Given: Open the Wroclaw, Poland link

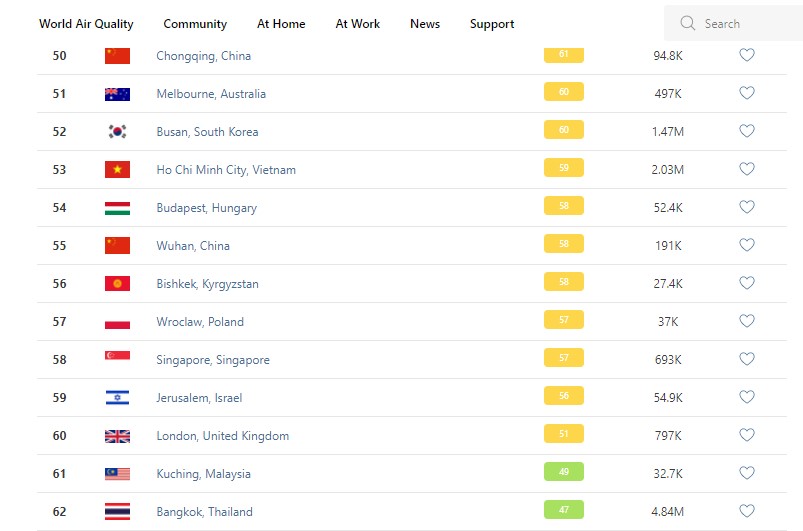Looking at the screenshot, I should [200, 322].
